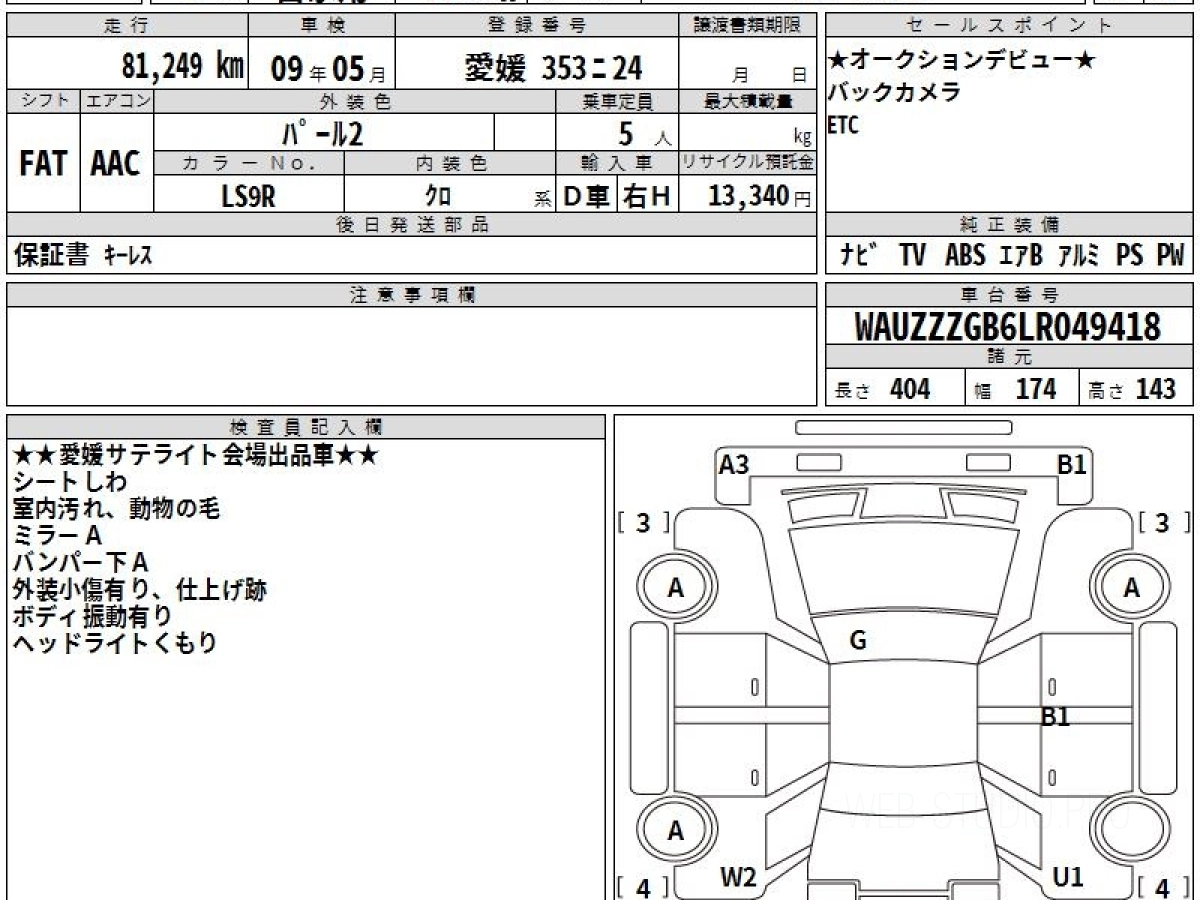The height and width of the screenshot is (900, 1200).
Task: Select the recycle deposit amount 13,340
Action: coord(748,196)
